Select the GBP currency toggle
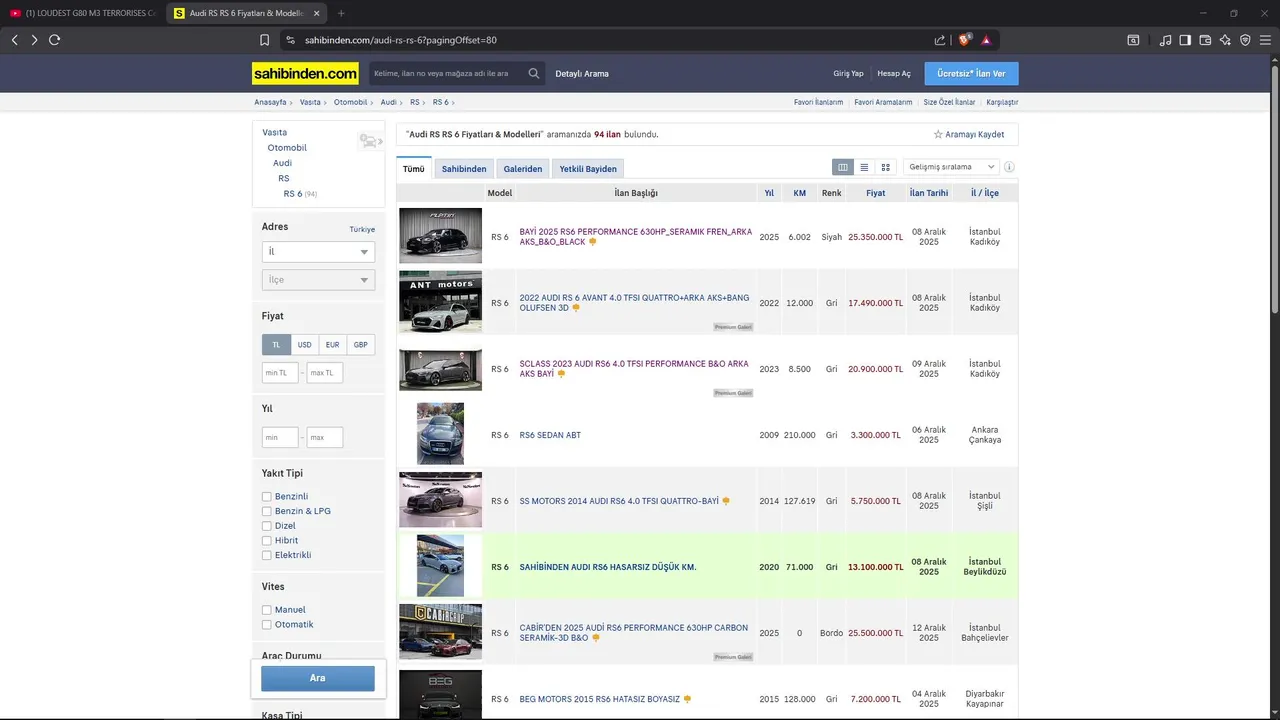The image size is (1280, 720). coord(361,344)
